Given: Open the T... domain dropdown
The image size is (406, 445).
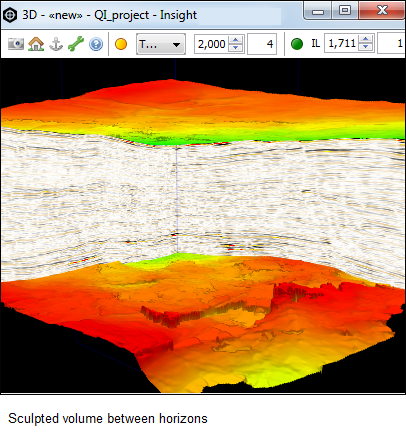Looking at the screenshot, I should (161, 44).
